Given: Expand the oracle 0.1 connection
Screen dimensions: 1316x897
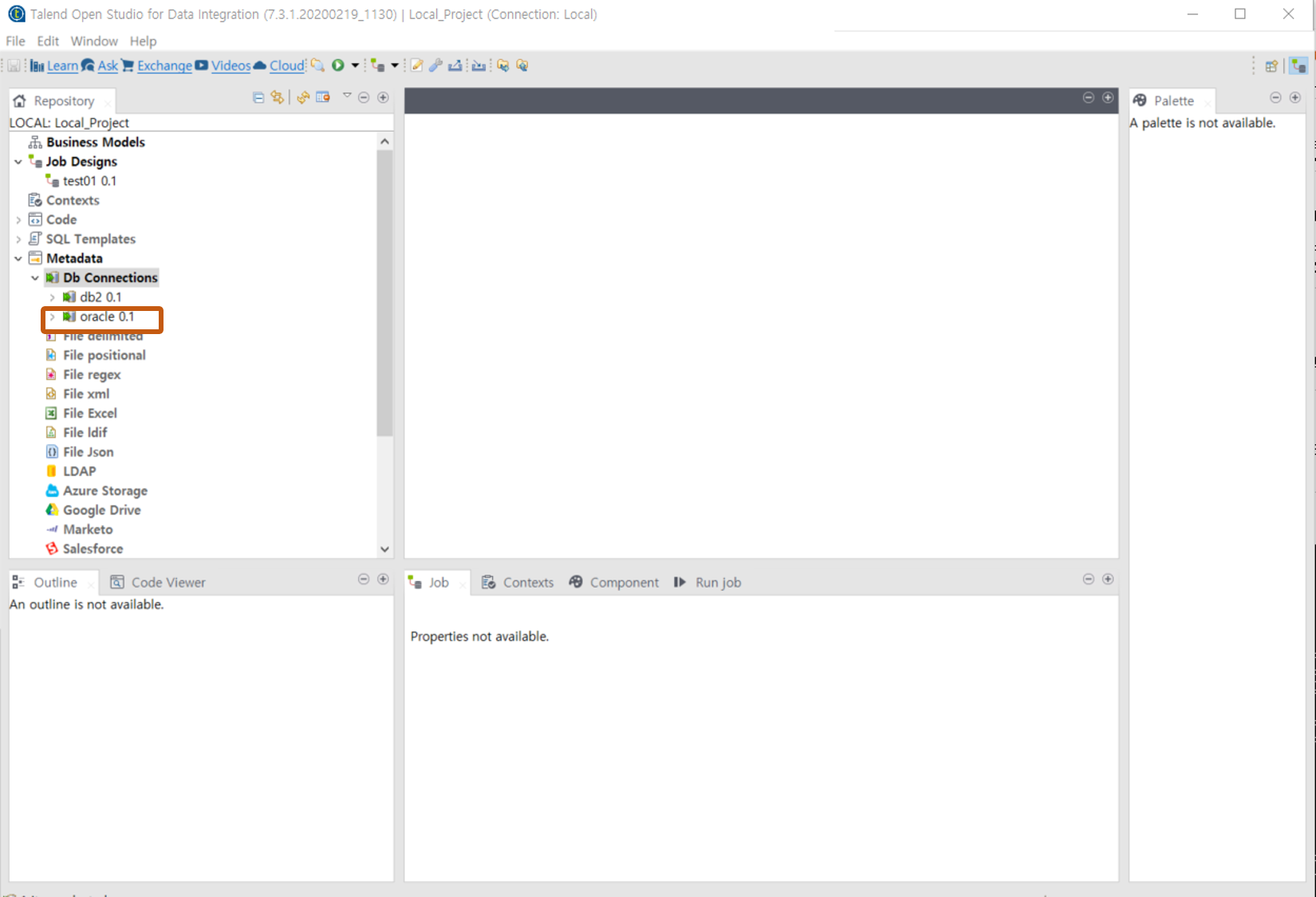Looking at the screenshot, I should point(52,317).
